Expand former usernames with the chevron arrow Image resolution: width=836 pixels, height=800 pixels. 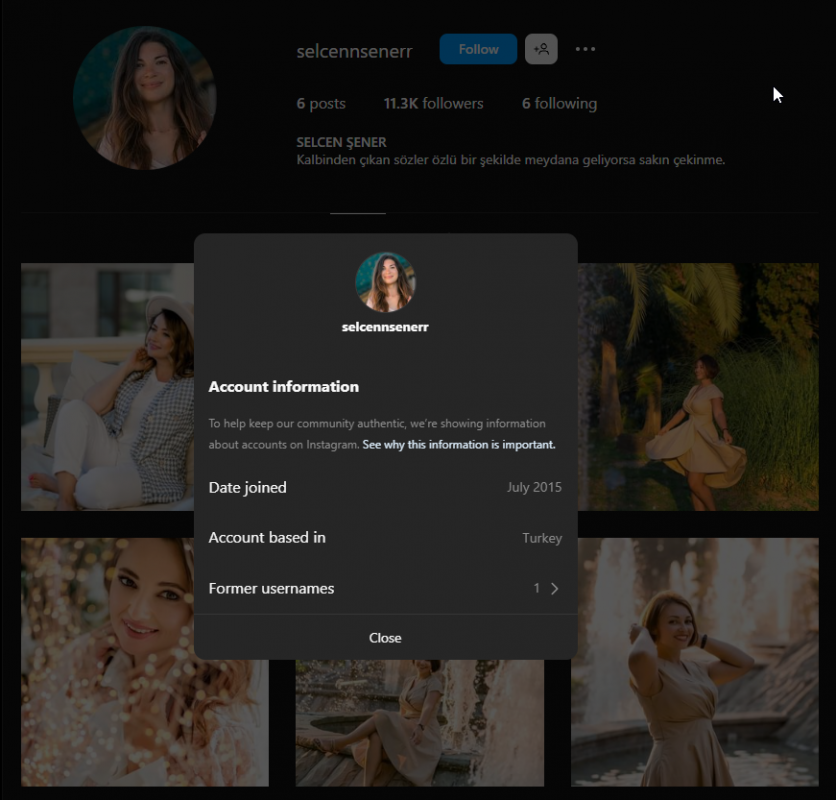pos(554,588)
